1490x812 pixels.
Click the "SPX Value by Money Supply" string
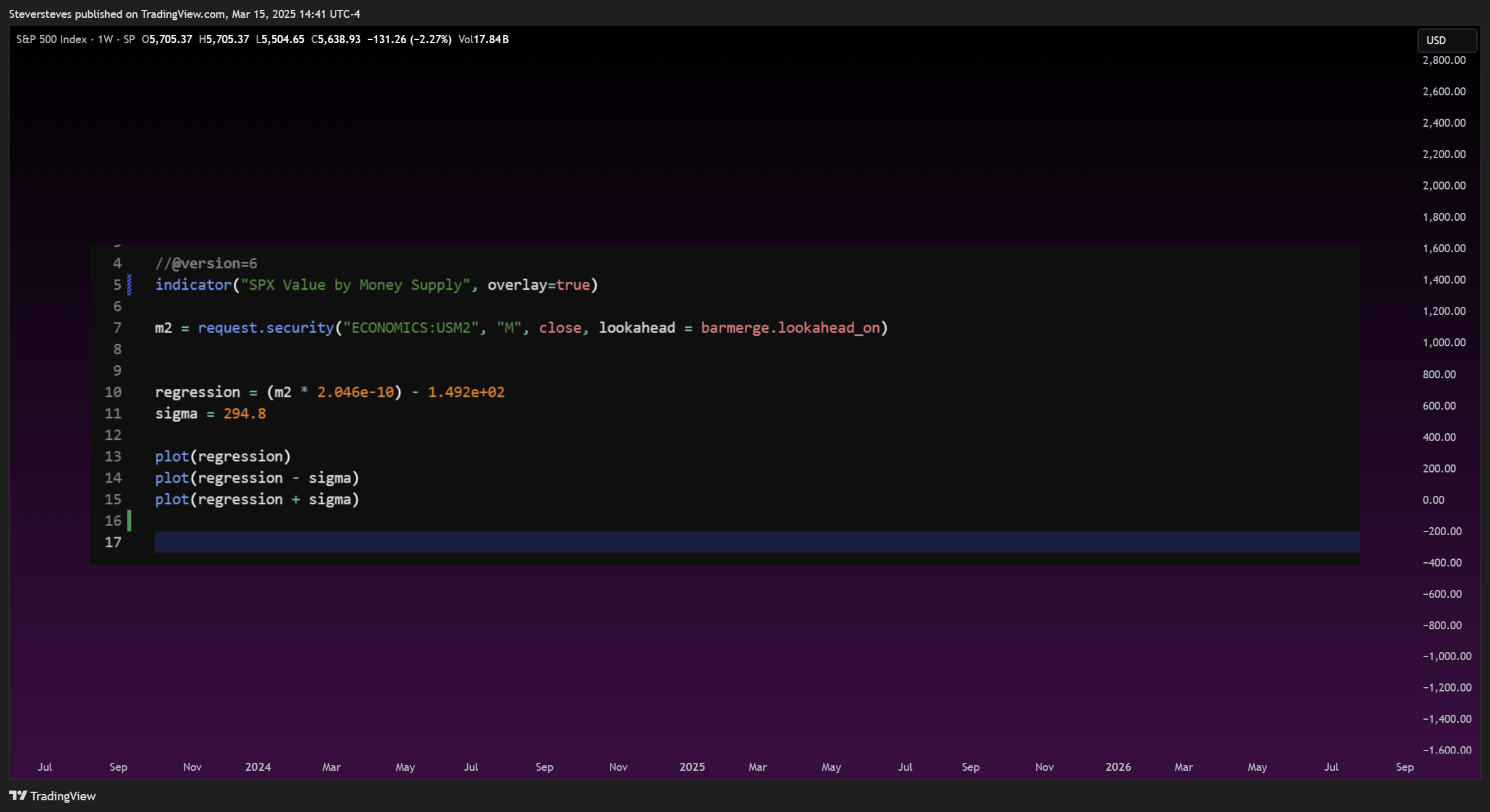point(356,285)
